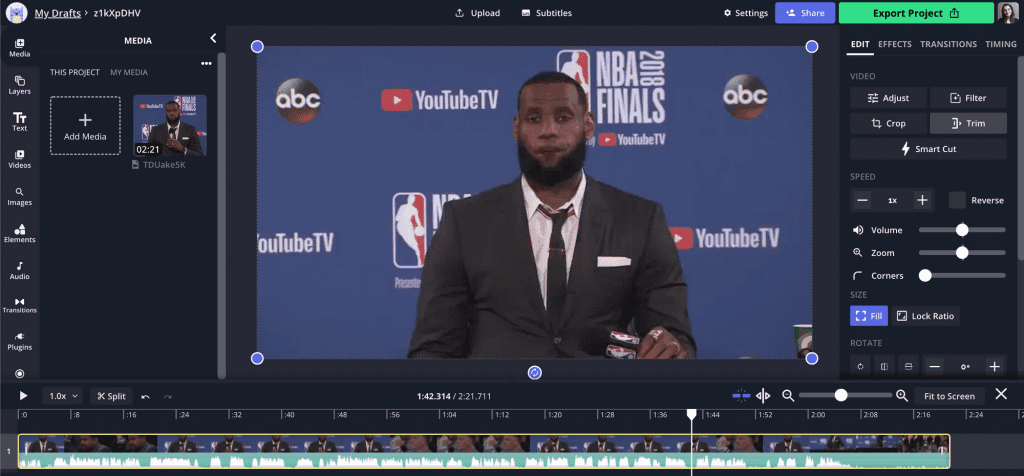
Task: Rotate video clockwise icon
Action: pos(860,366)
